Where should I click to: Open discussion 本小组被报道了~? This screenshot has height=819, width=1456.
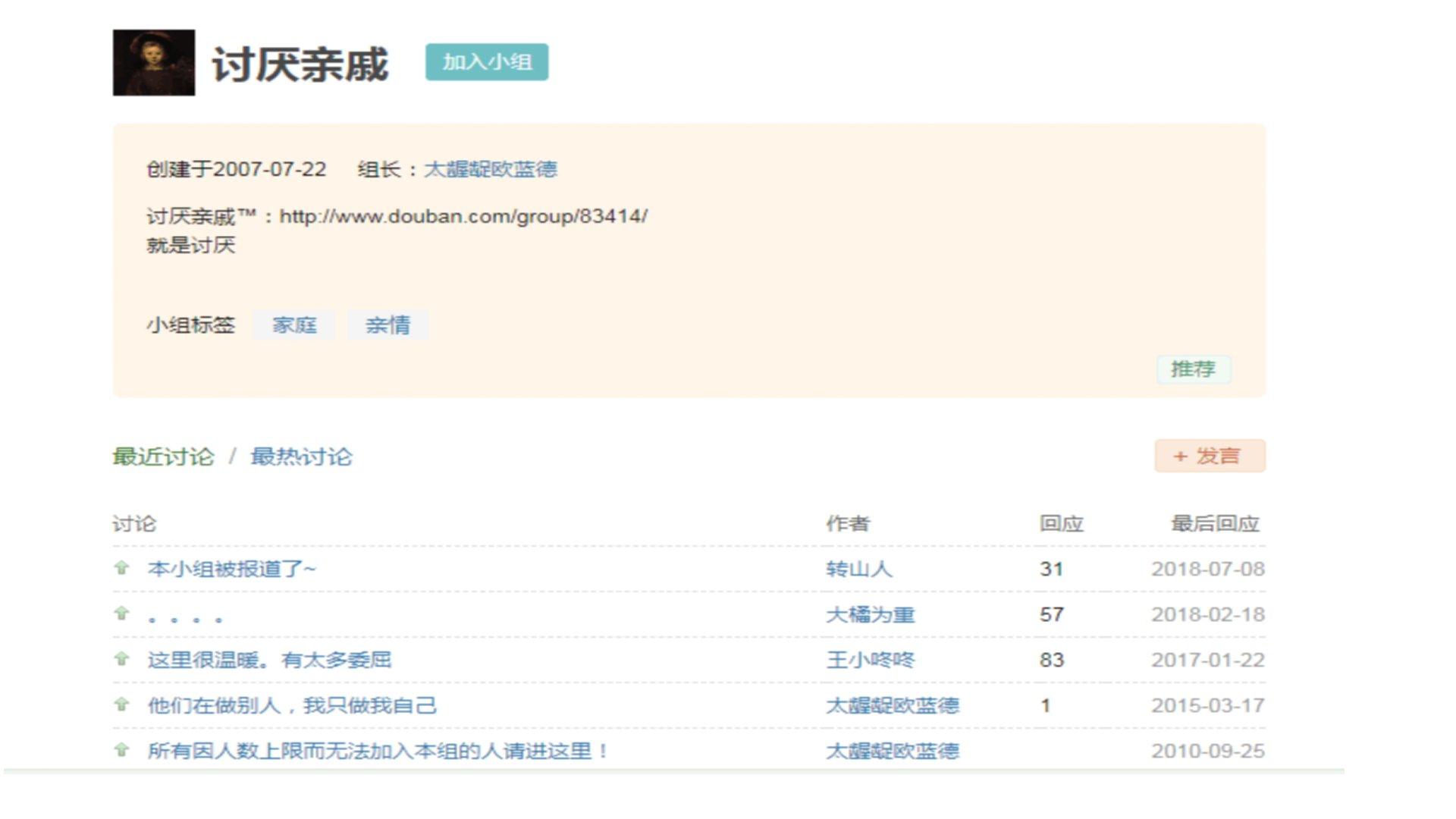231,569
